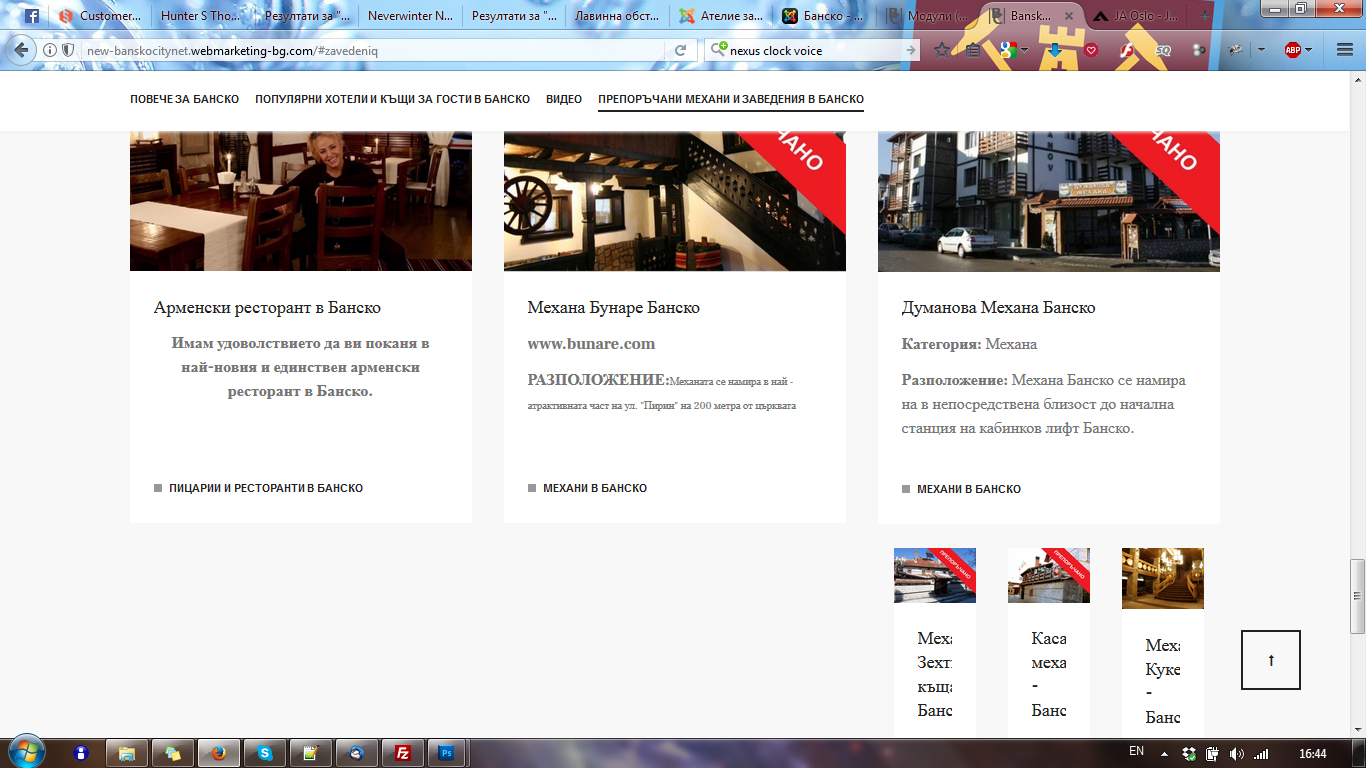Open ПИЦАРИИ И РЕСТОРАНТИ В БАНСКО category
Viewport: 1366px width, 768px height.
coord(266,488)
